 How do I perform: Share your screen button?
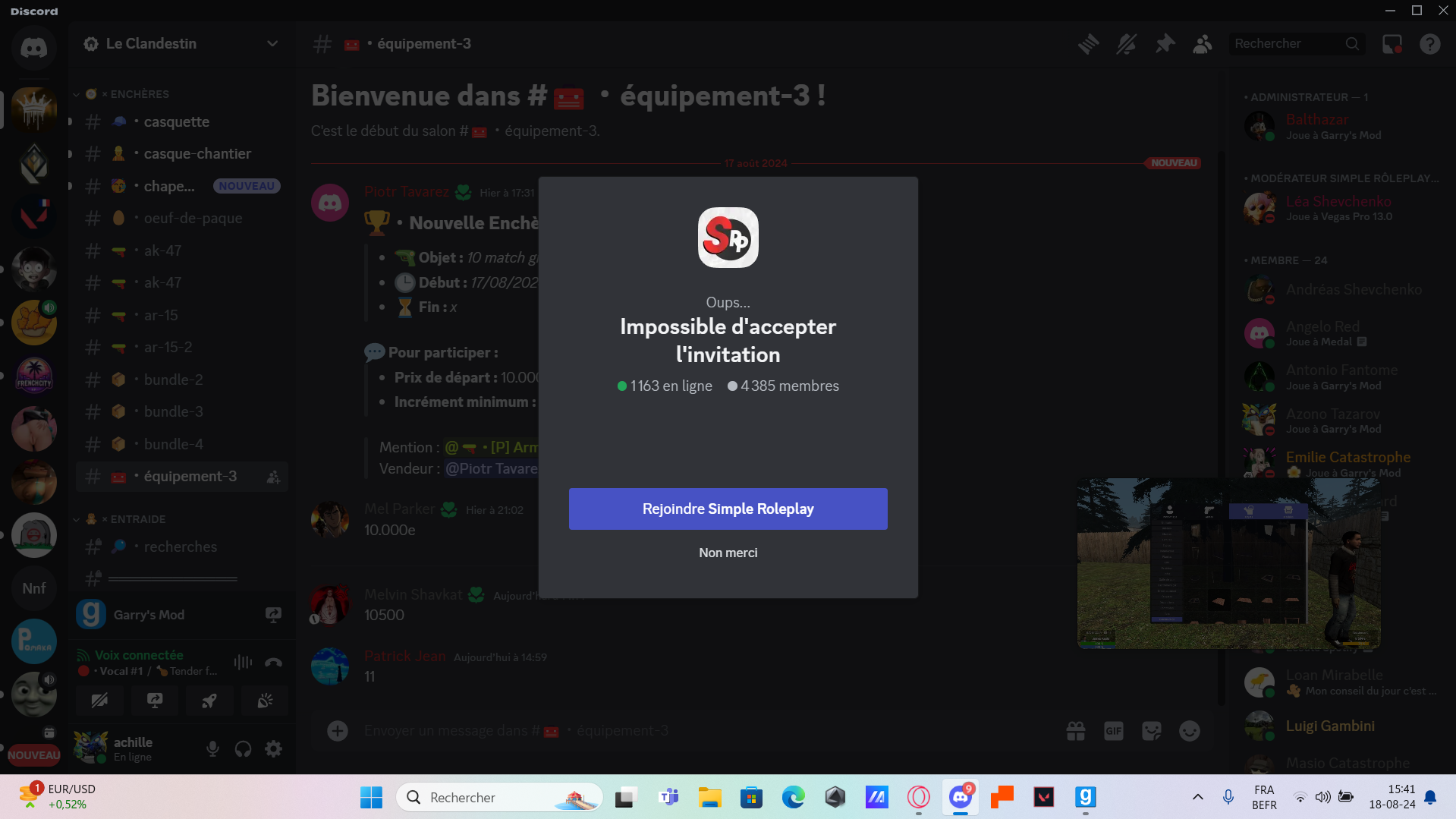[x=155, y=701]
